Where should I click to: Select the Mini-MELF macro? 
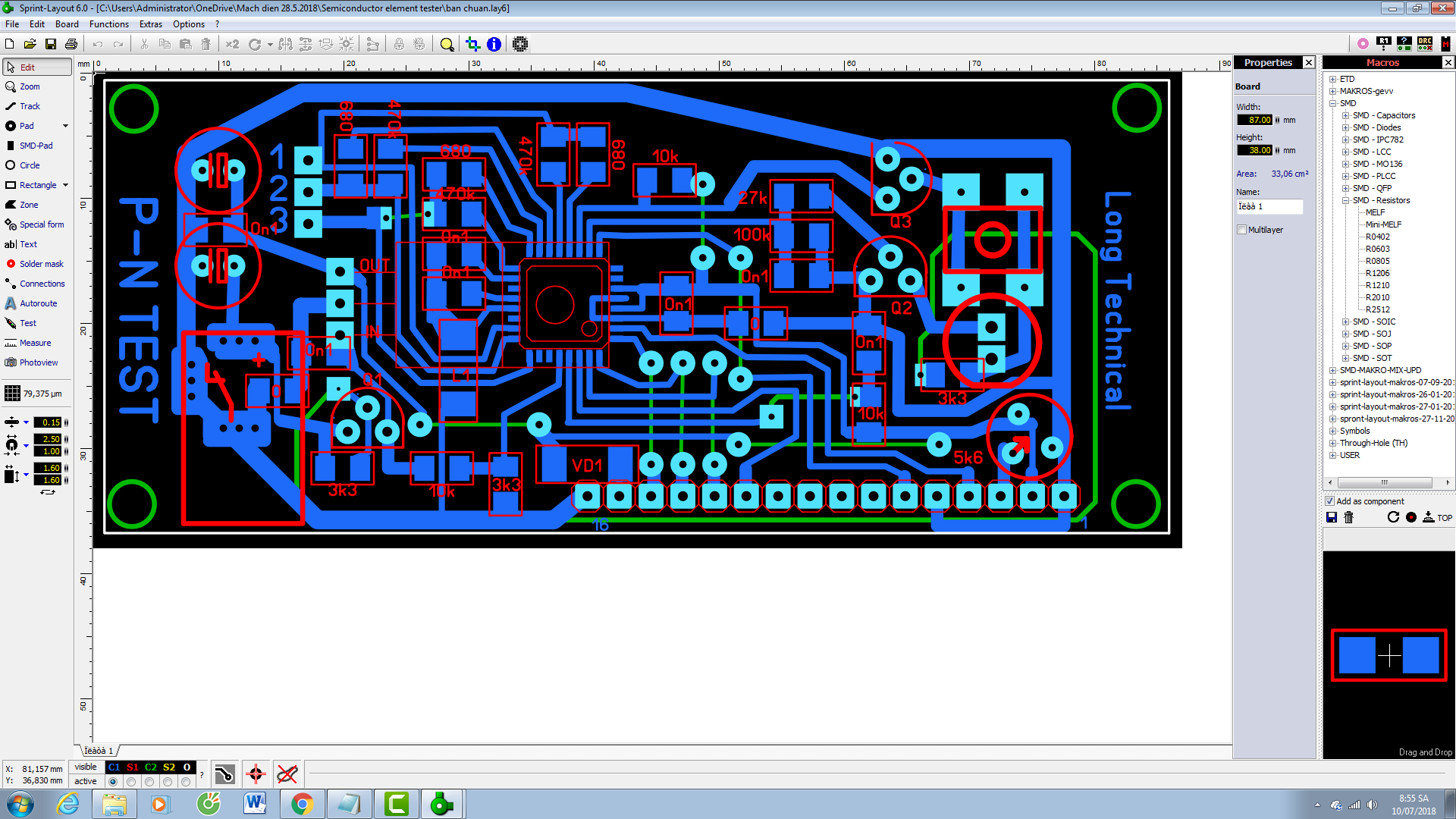(1384, 224)
